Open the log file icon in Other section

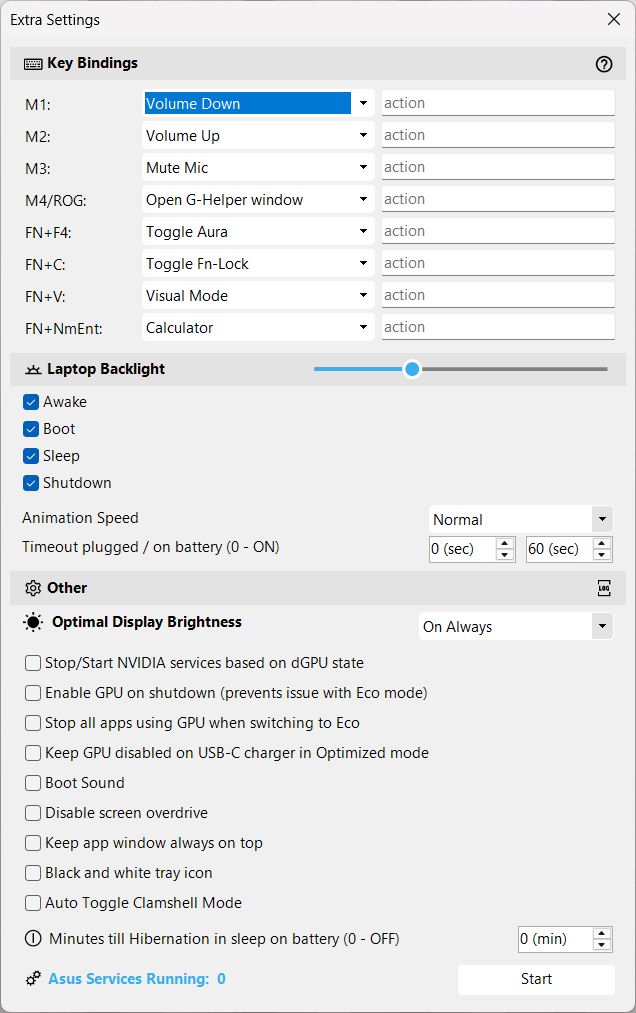[x=604, y=588]
